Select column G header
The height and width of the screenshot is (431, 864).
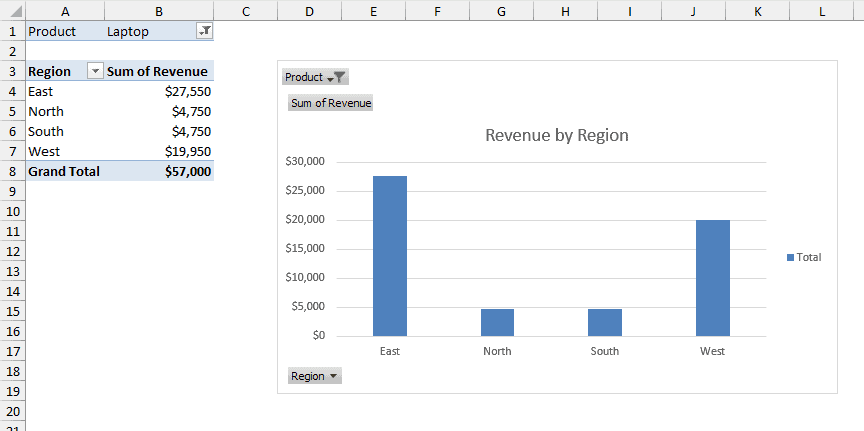pos(501,11)
